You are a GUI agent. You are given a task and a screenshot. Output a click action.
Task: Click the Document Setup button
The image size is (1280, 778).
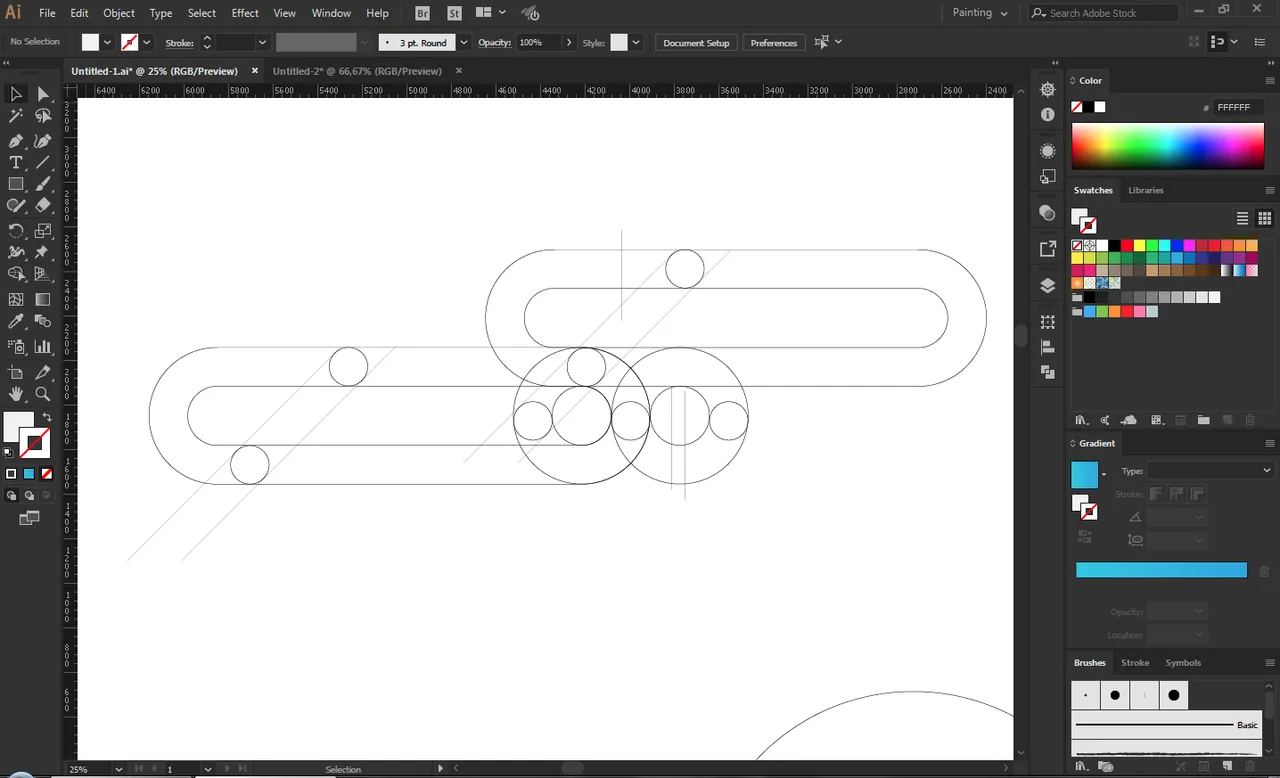(x=697, y=43)
